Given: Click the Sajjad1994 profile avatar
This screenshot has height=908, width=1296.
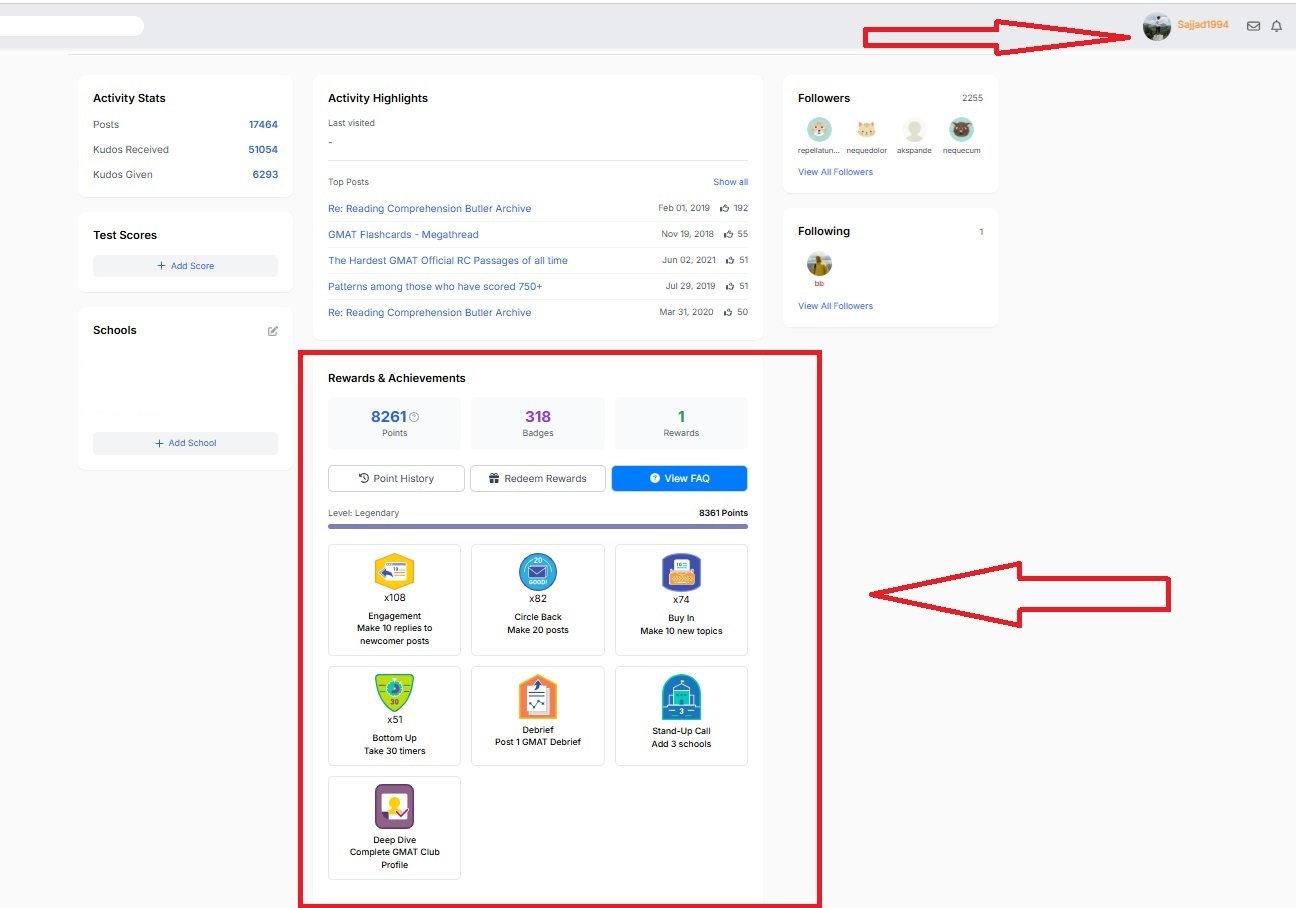Looking at the screenshot, I should point(1157,26).
